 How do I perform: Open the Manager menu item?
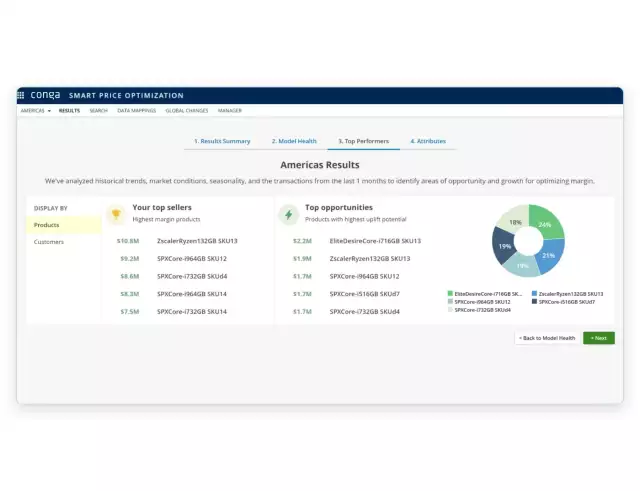coord(230,111)
